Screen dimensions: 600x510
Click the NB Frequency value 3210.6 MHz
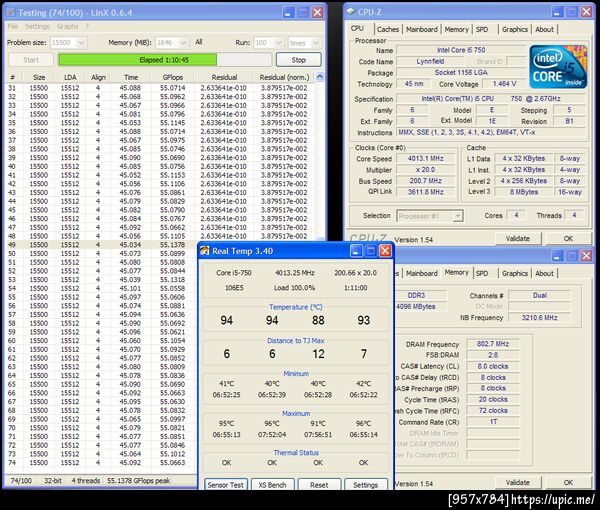(540, 318)
